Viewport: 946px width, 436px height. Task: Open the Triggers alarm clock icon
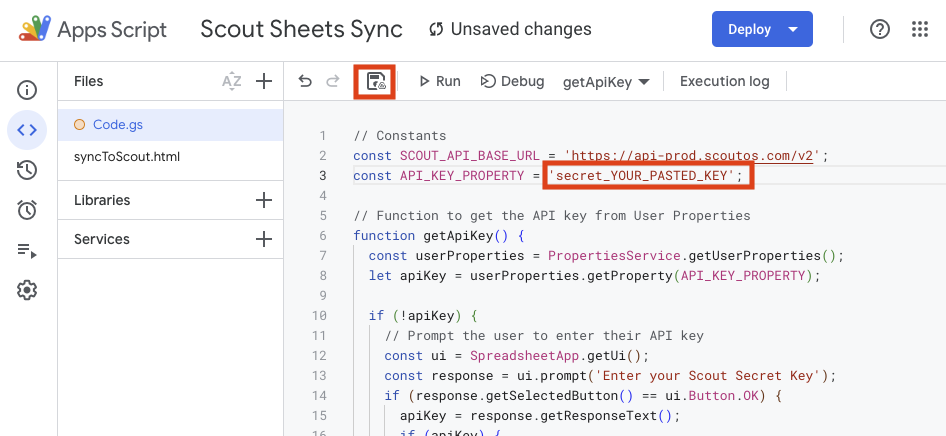click(x=27, y=210)
